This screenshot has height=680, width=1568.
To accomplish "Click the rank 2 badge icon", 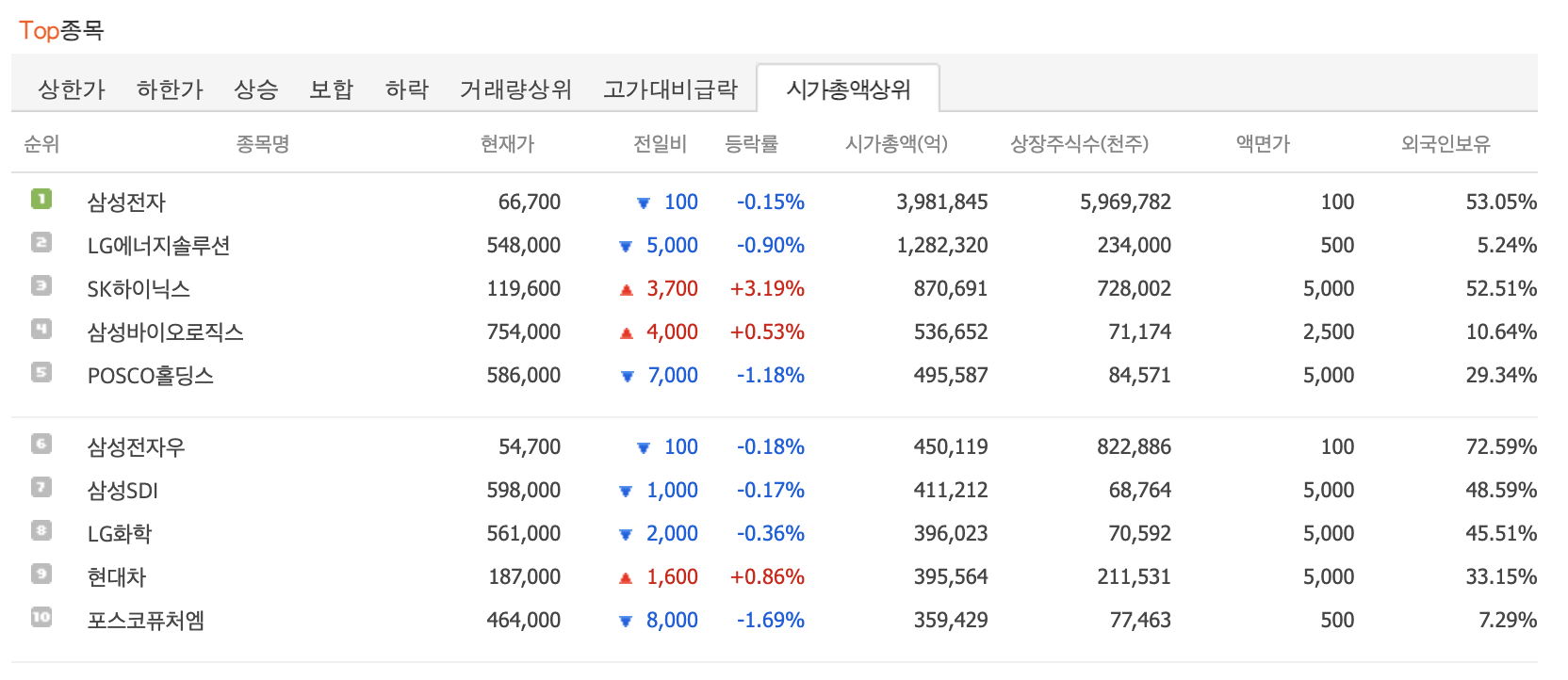I will [x=41, y=242].
